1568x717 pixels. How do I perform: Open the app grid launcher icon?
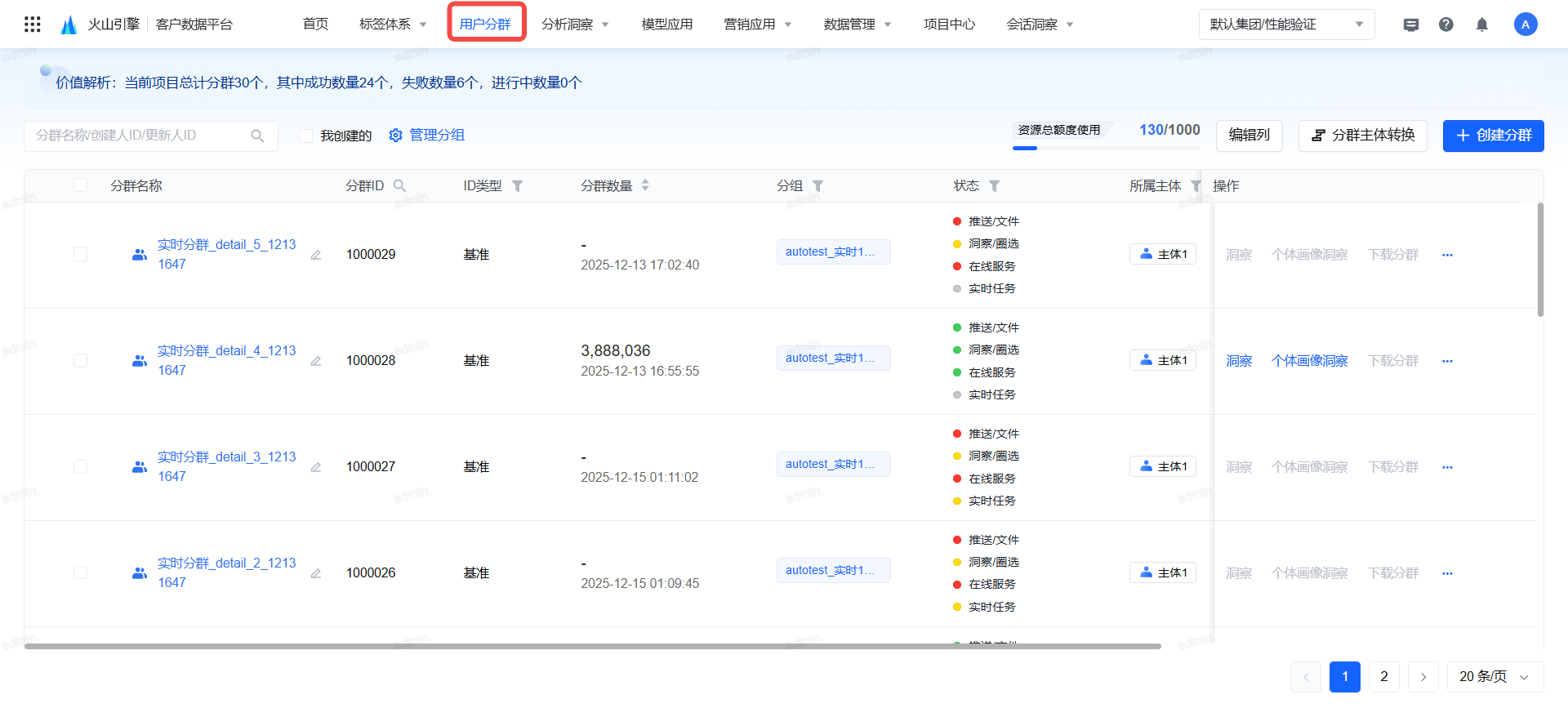(33, 24)
